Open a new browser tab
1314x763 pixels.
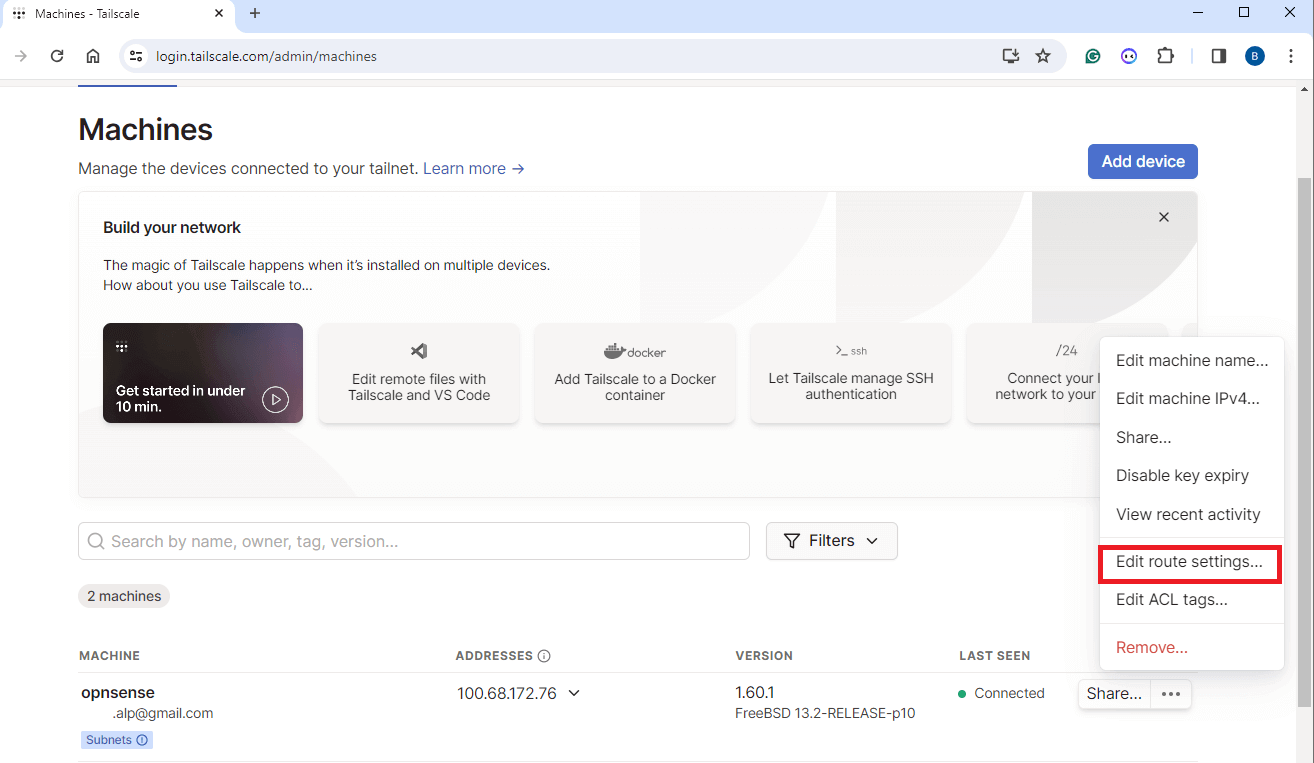pos(255,14)
